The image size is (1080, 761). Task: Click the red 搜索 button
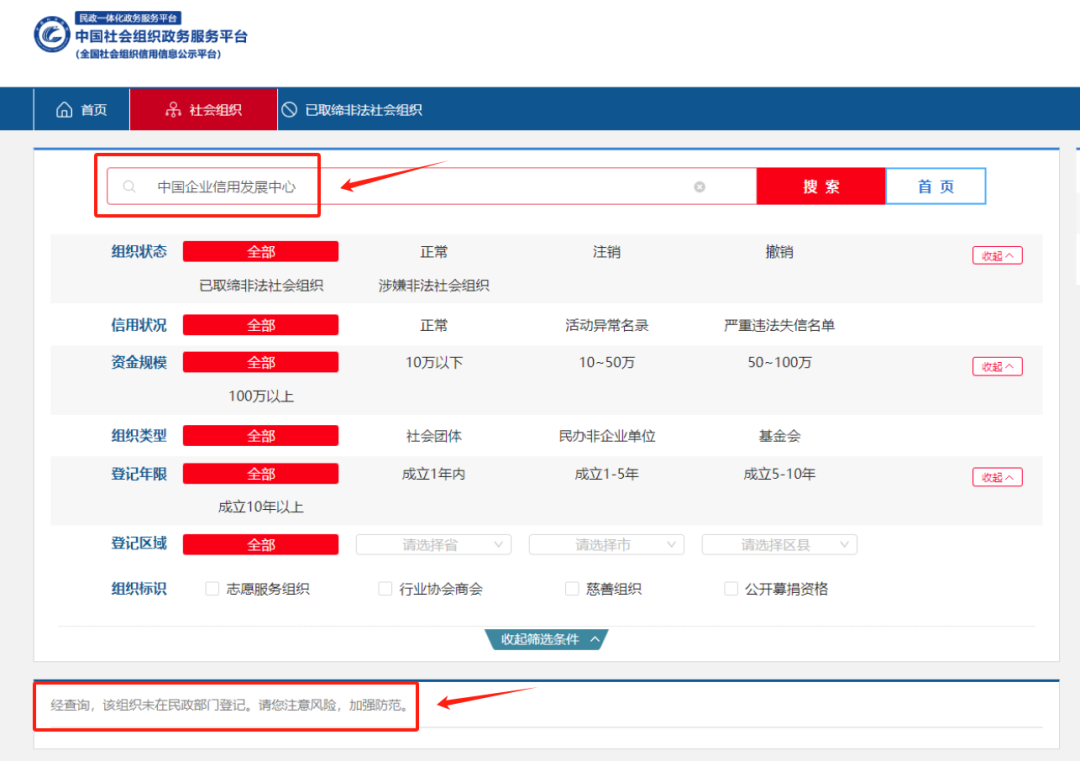[820, 187]
